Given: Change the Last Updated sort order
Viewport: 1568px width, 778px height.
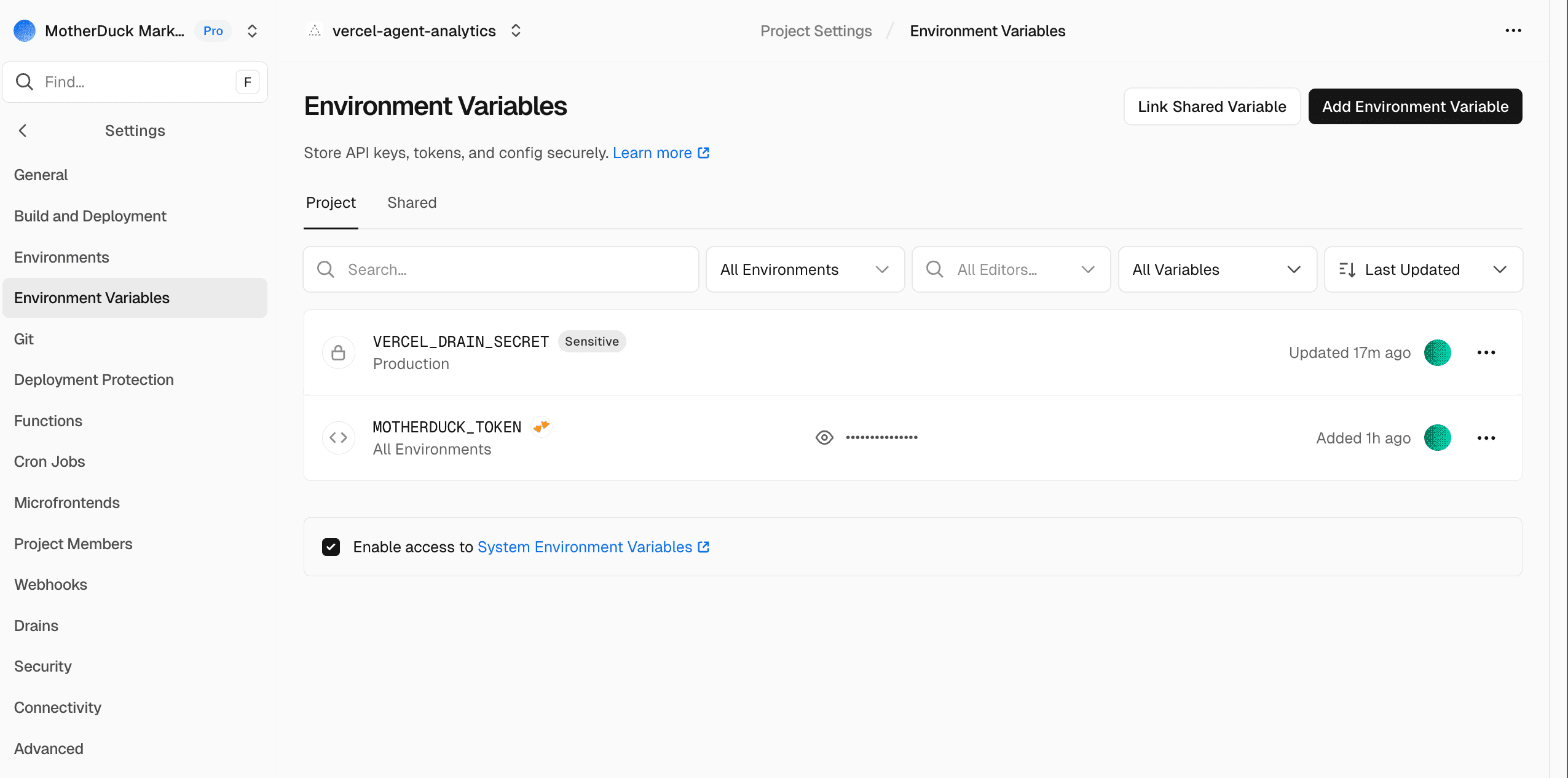Looking at the screenshot, I should [1423, 269].
